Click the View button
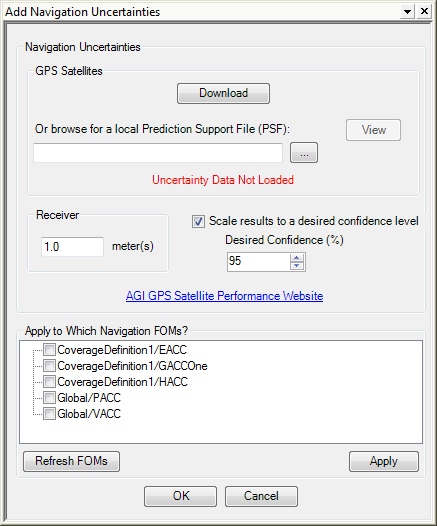437x526 pixels. pyautogui.click(x=373, y=130)
